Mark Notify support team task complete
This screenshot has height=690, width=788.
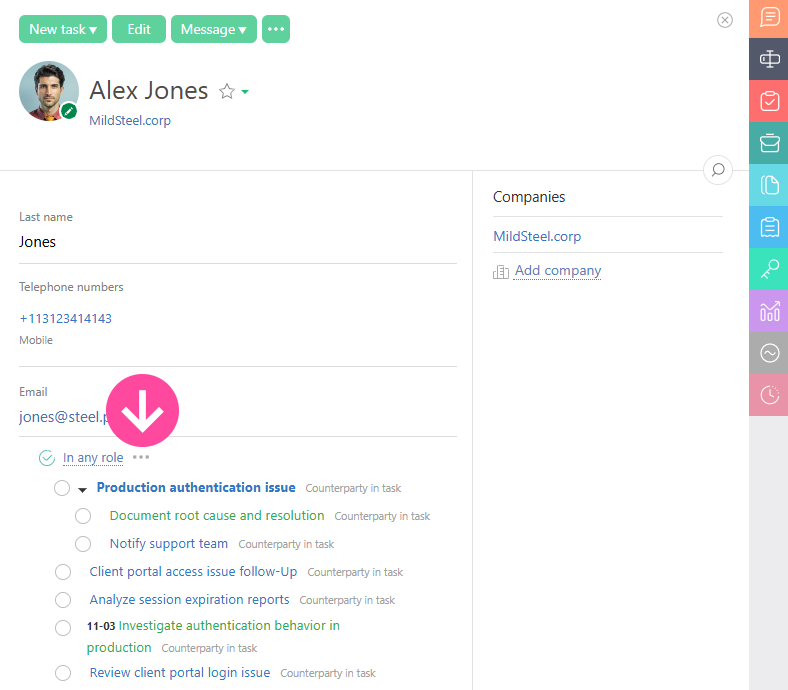[83, 544]
